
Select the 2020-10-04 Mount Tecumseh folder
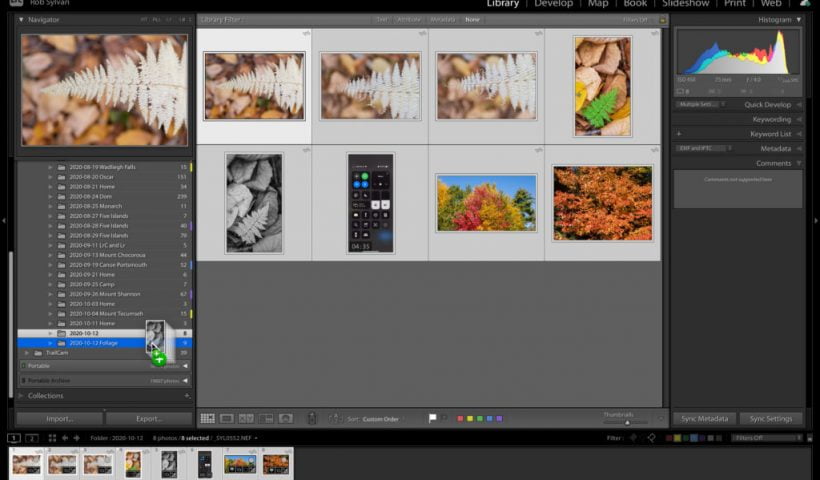point(106,313)
